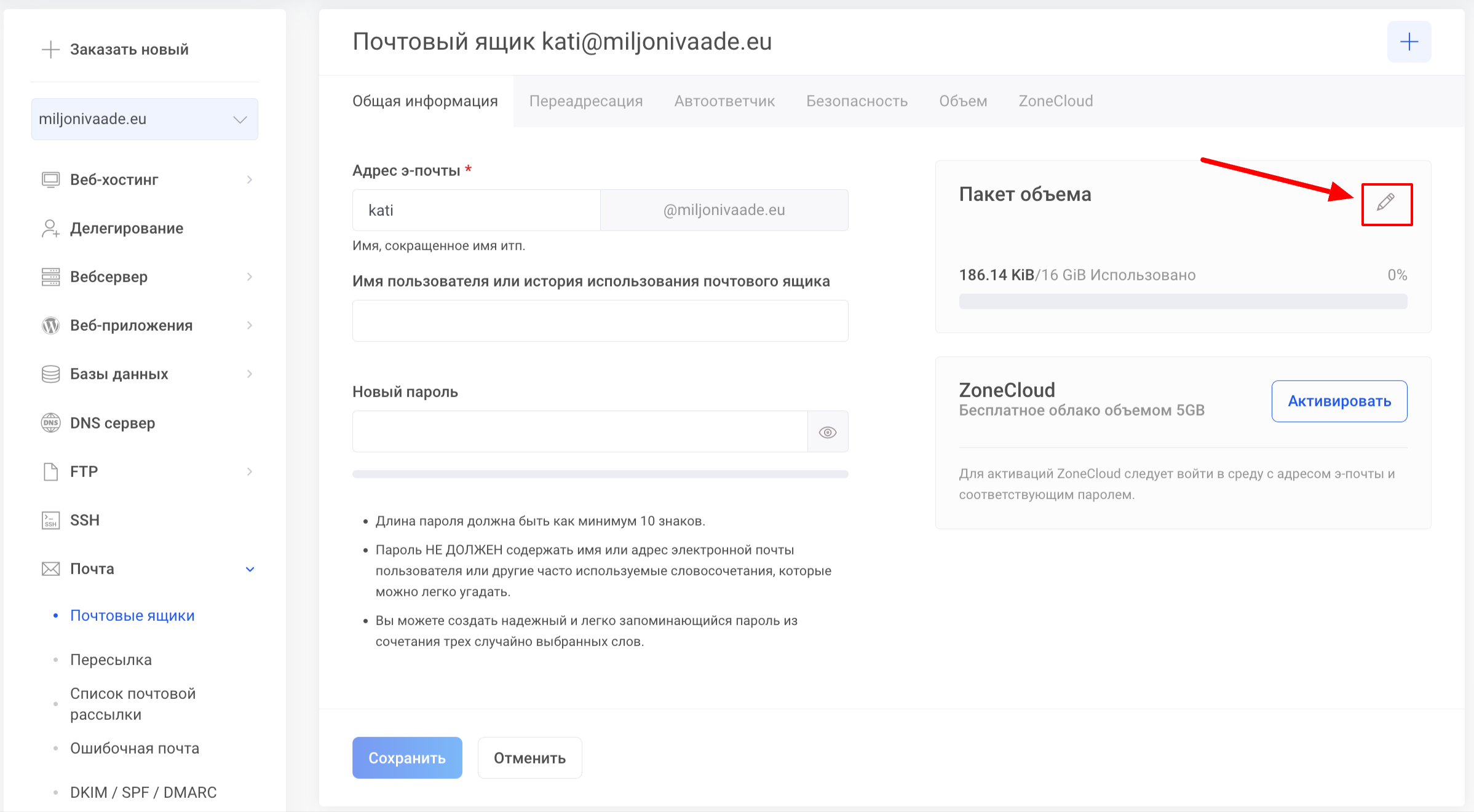Click the WordPress icon for Веб-приложения
This screenshot has height=812, width=1474.
[x=50, y=325]
